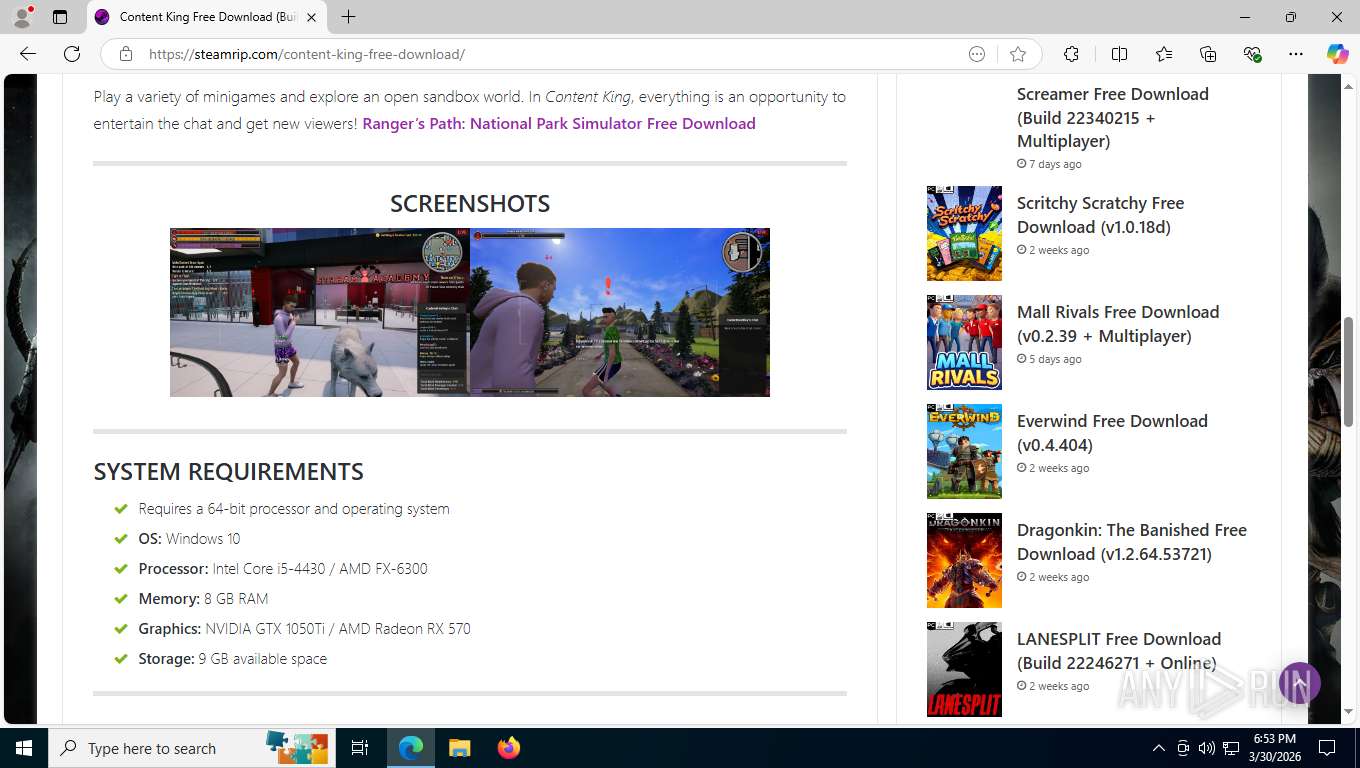
Task: Reload the current page
Action: coord(72,54)
